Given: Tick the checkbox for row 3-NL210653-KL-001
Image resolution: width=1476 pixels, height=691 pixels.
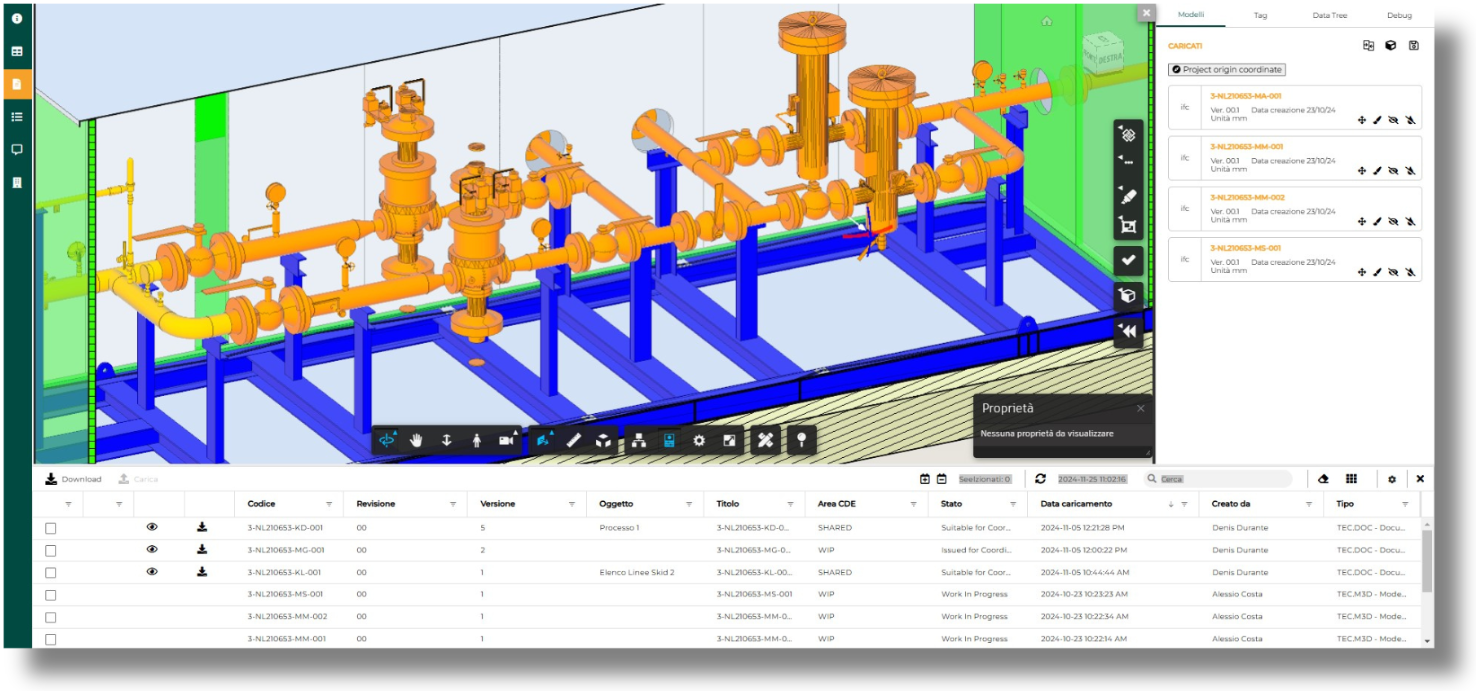Looking at the screenshot, I should tap(51, 573).
